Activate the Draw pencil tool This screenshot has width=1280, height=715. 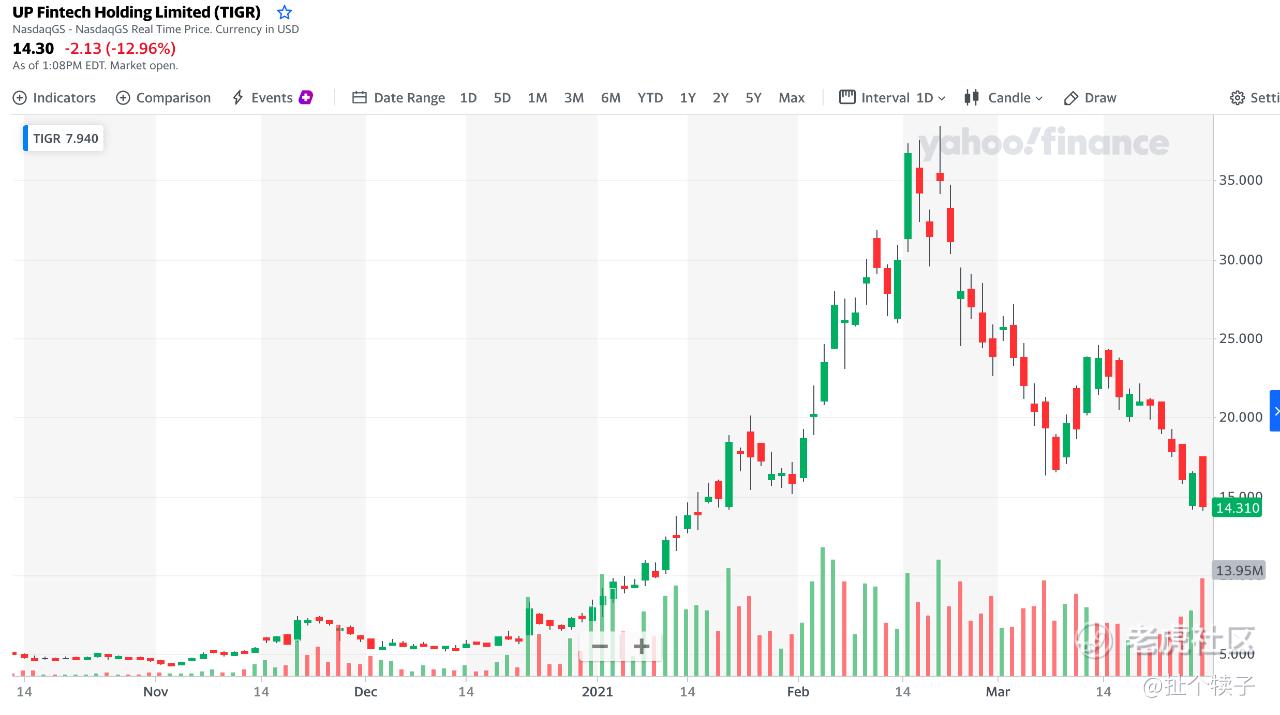point(1090,97)
